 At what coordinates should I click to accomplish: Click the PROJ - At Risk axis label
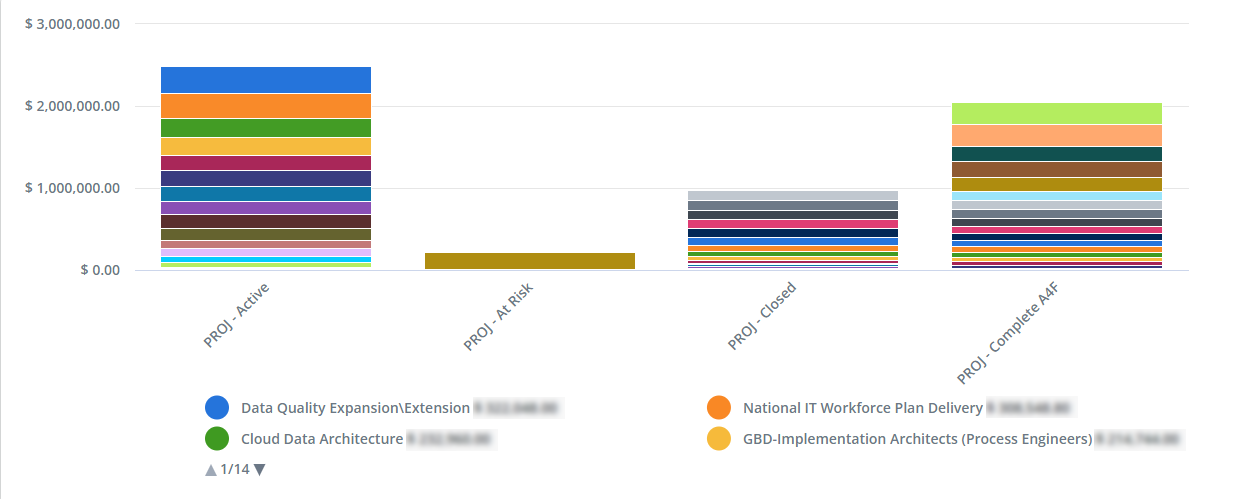pos(497,318)
